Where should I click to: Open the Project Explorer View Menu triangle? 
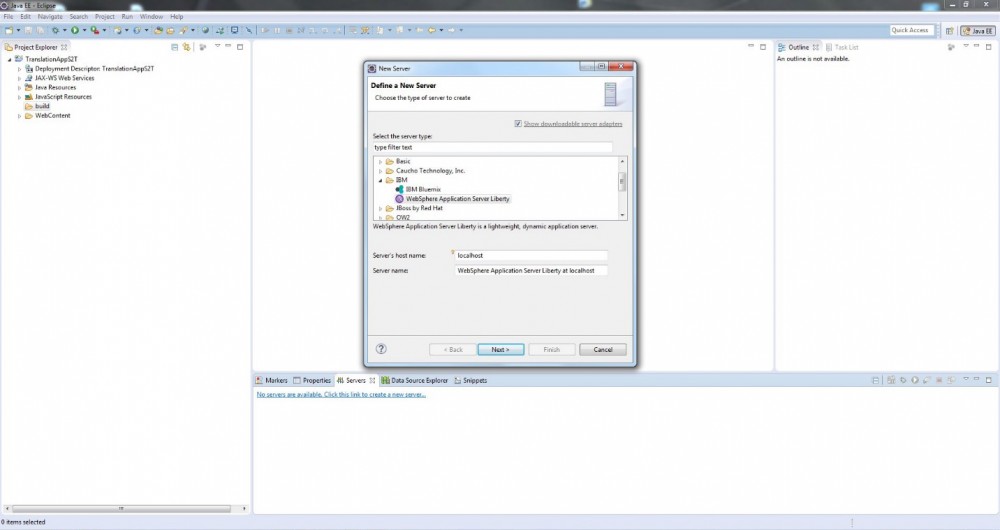[x=217, y=47]
